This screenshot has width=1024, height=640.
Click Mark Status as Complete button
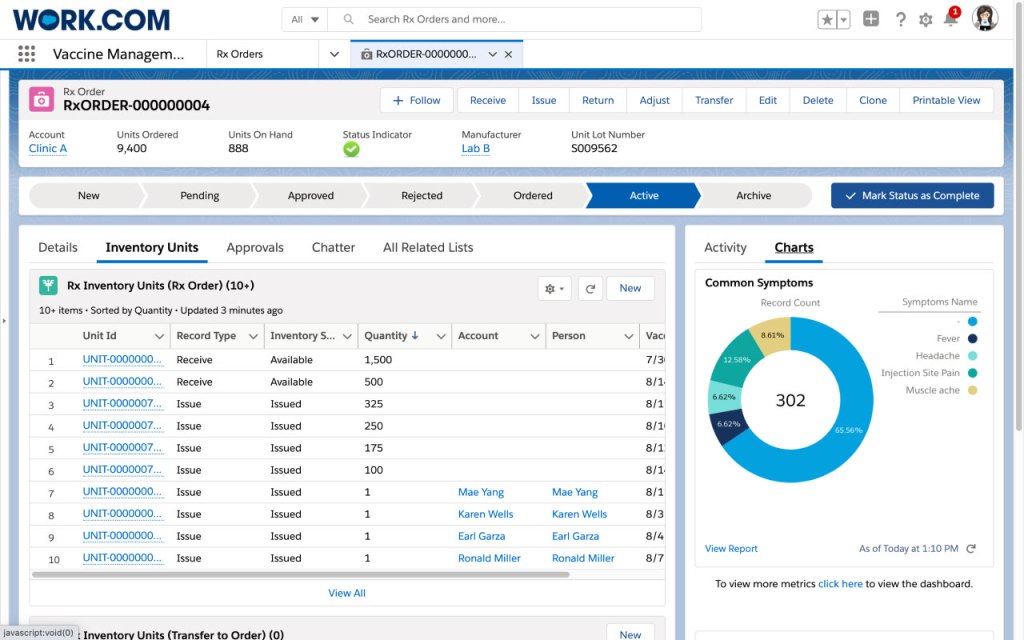(912, 196)
